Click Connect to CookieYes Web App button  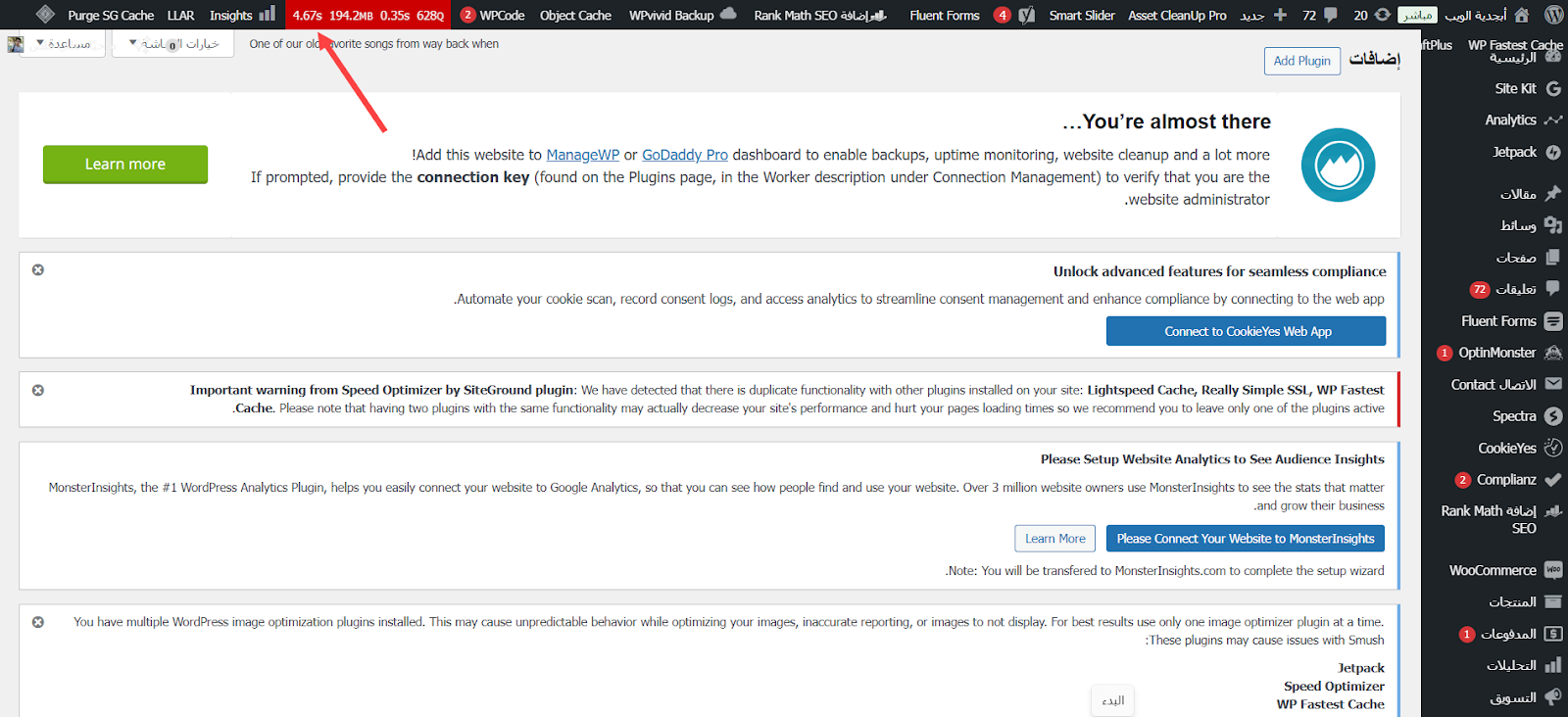tap(1246, 331)
